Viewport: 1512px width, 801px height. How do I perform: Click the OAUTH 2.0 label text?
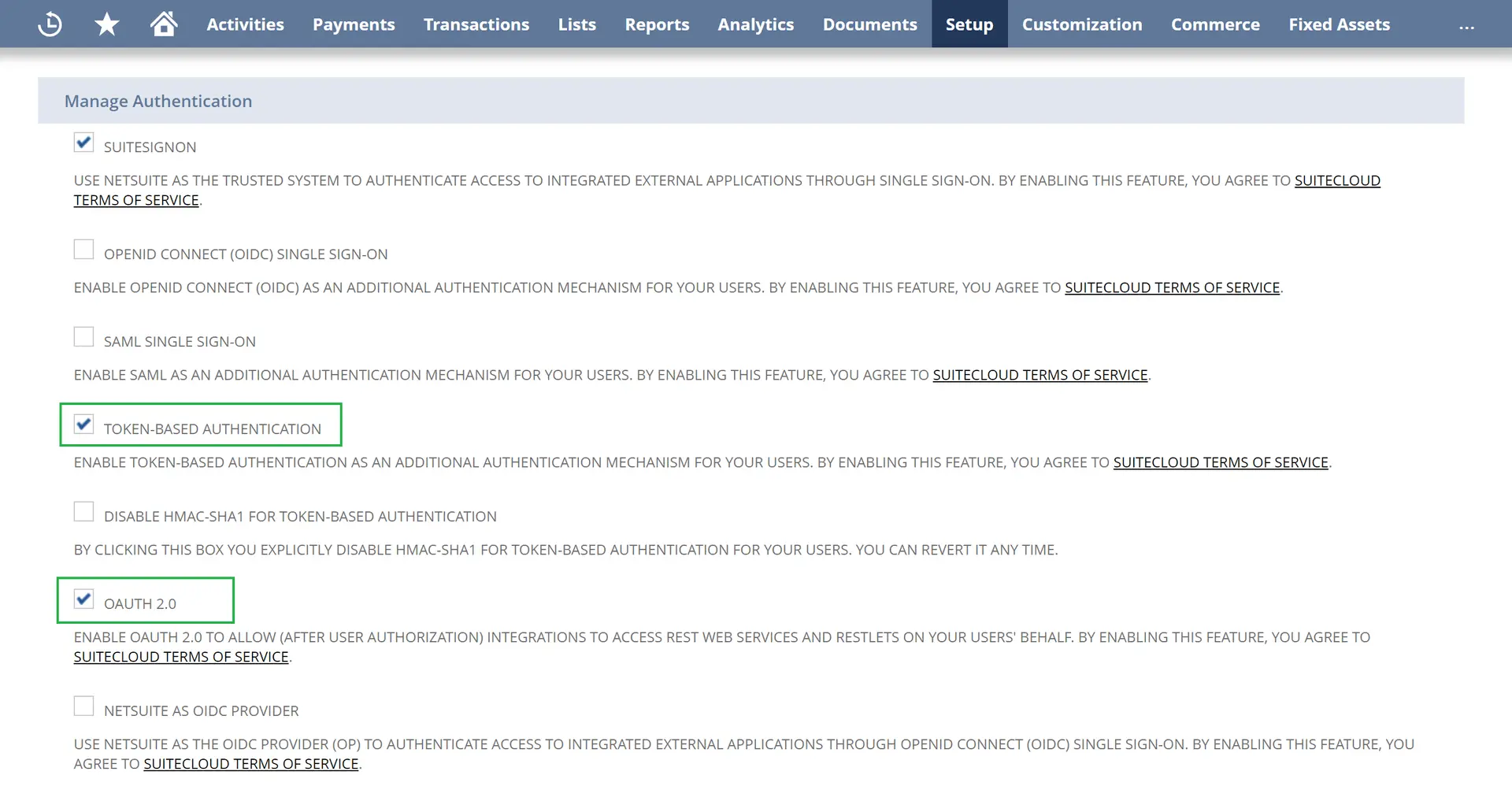[139, 604]
